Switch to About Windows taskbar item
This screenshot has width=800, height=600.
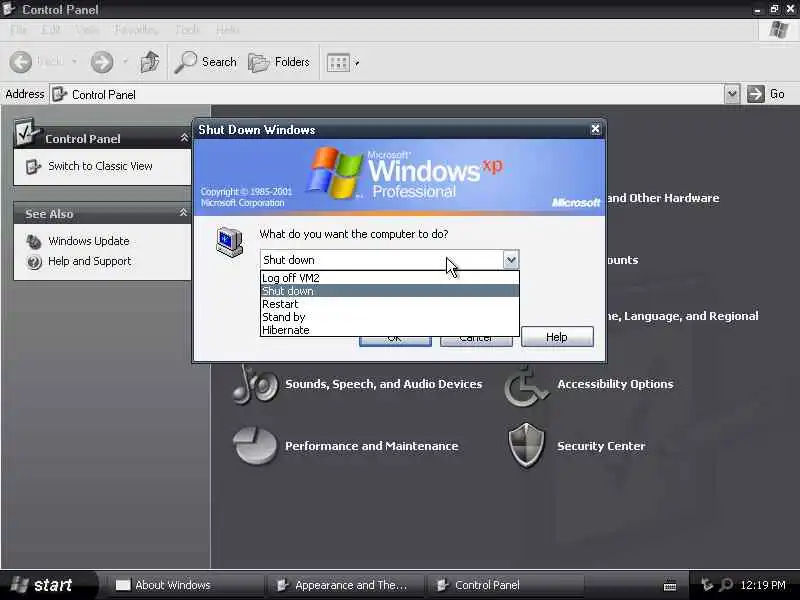coord(186,585)
